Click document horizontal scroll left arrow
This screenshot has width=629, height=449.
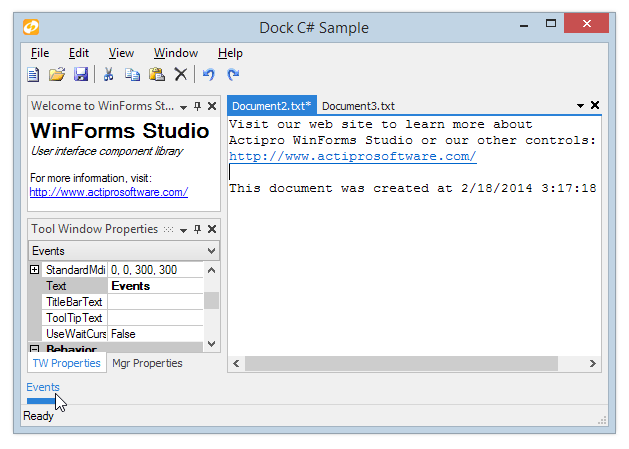click(236, 364)
